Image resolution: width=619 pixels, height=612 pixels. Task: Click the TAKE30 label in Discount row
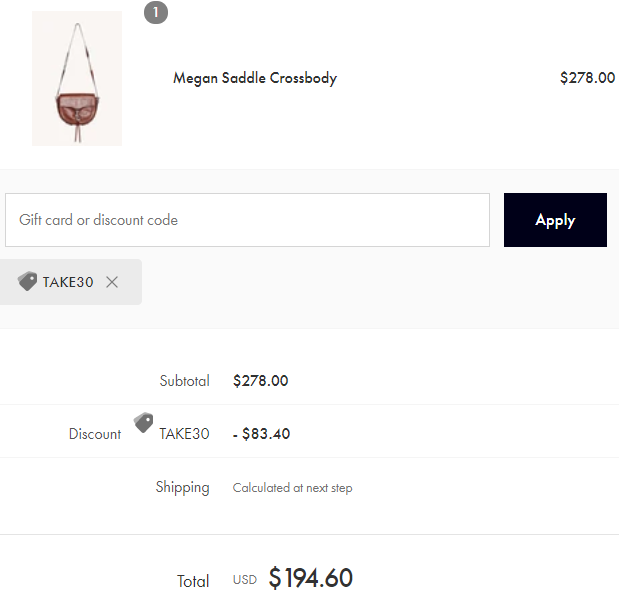pos(184,434)
